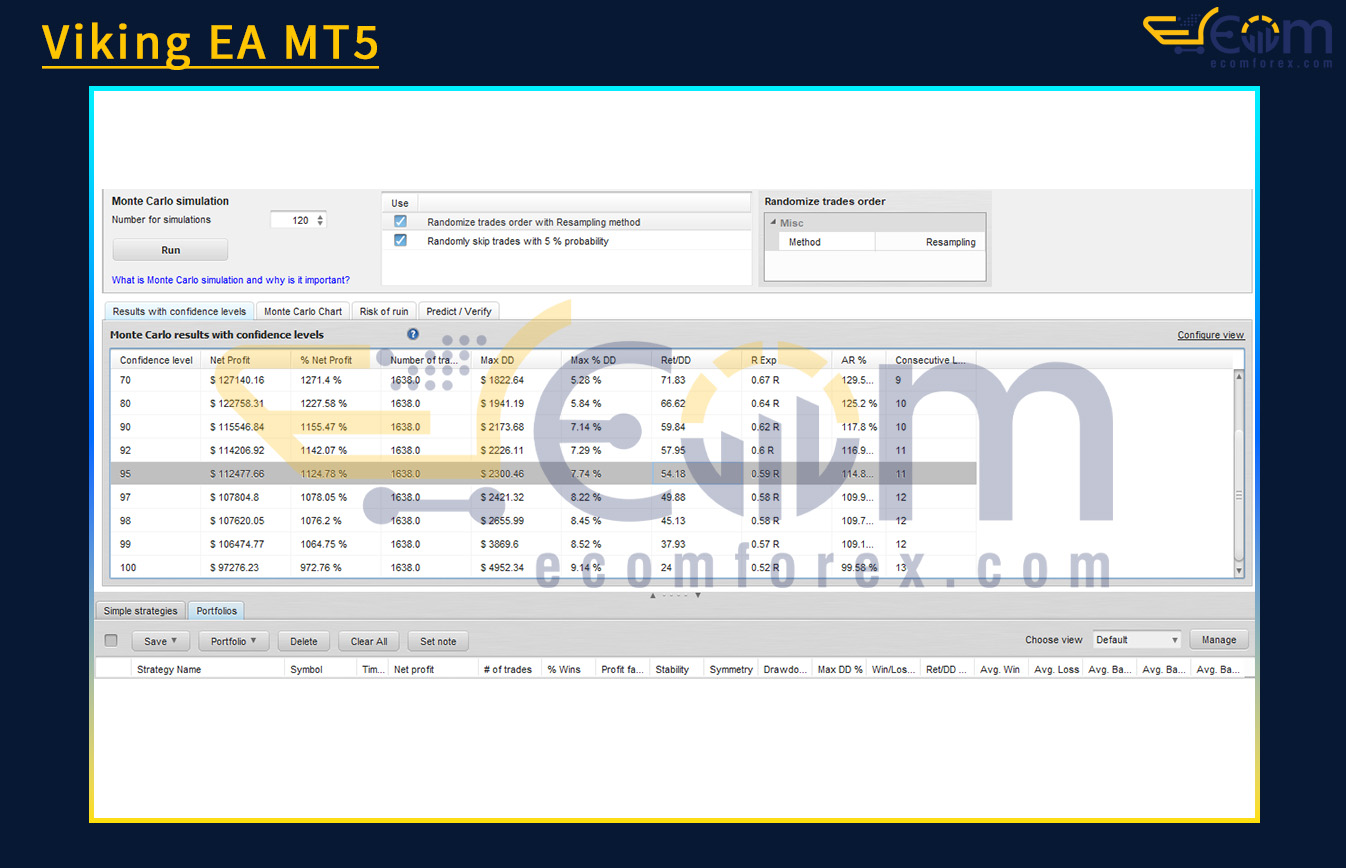1346x868 pixels.
Task: Open the Save dropdown button
Action: 160,641
